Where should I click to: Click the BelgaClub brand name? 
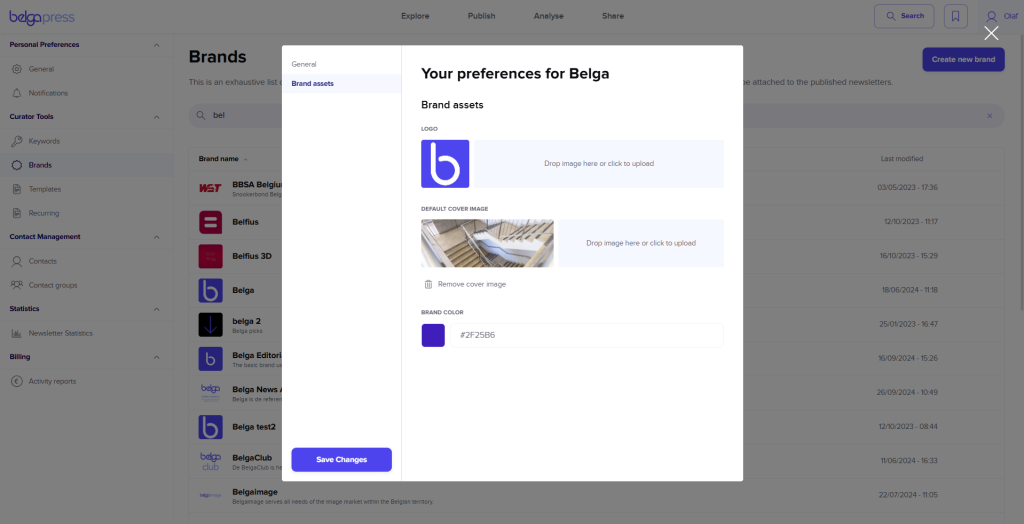pos(252,457)
